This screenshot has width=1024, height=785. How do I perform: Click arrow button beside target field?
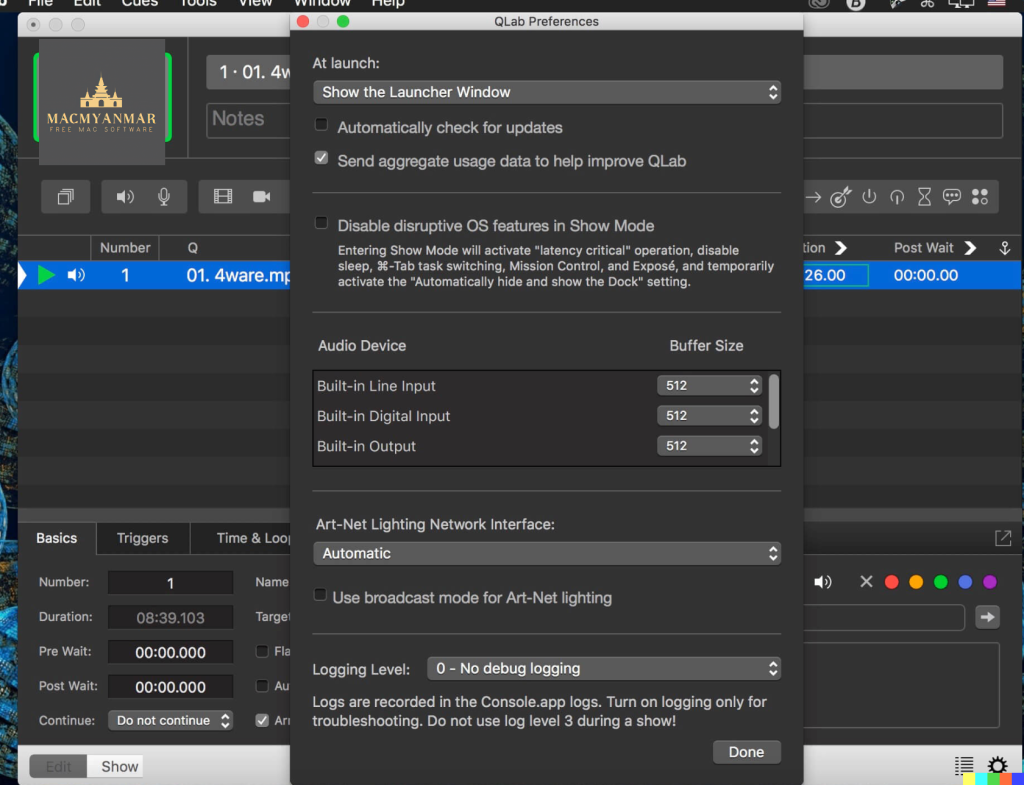point(987,617)
